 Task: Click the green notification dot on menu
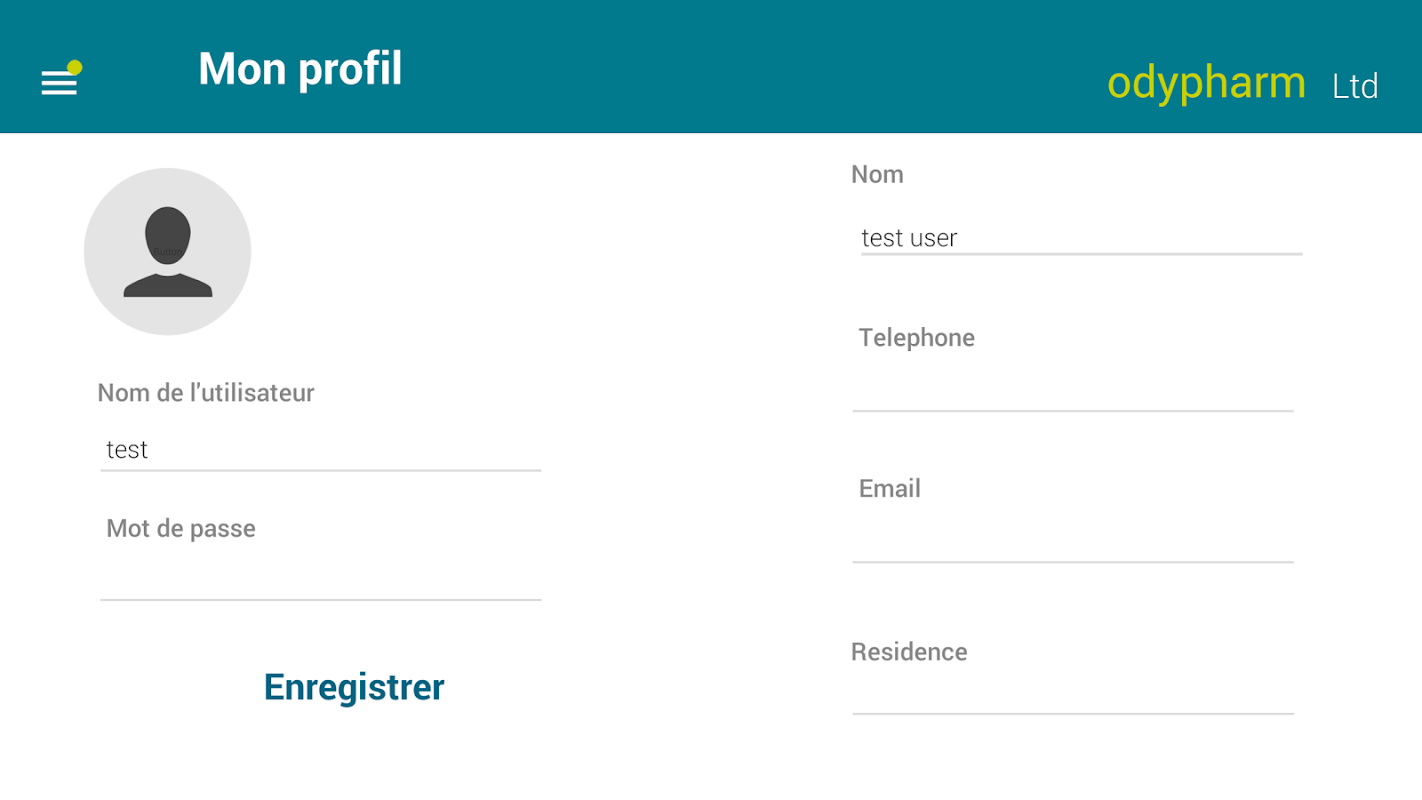[x=74, y=67]
